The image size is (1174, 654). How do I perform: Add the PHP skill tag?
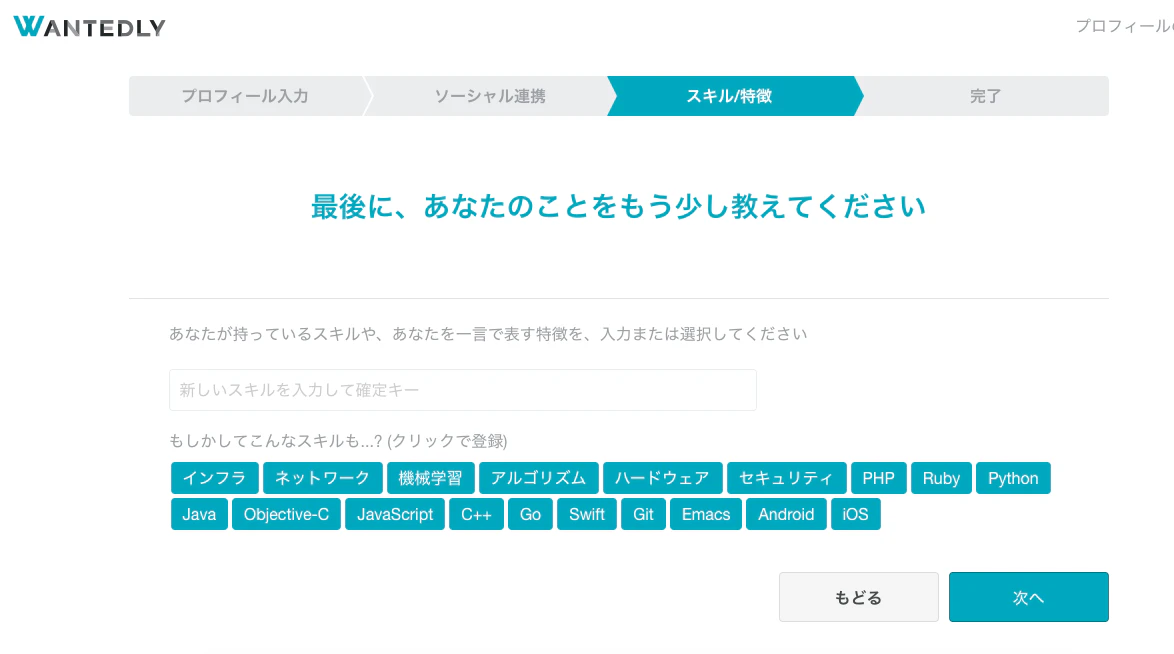pos(878,478)
